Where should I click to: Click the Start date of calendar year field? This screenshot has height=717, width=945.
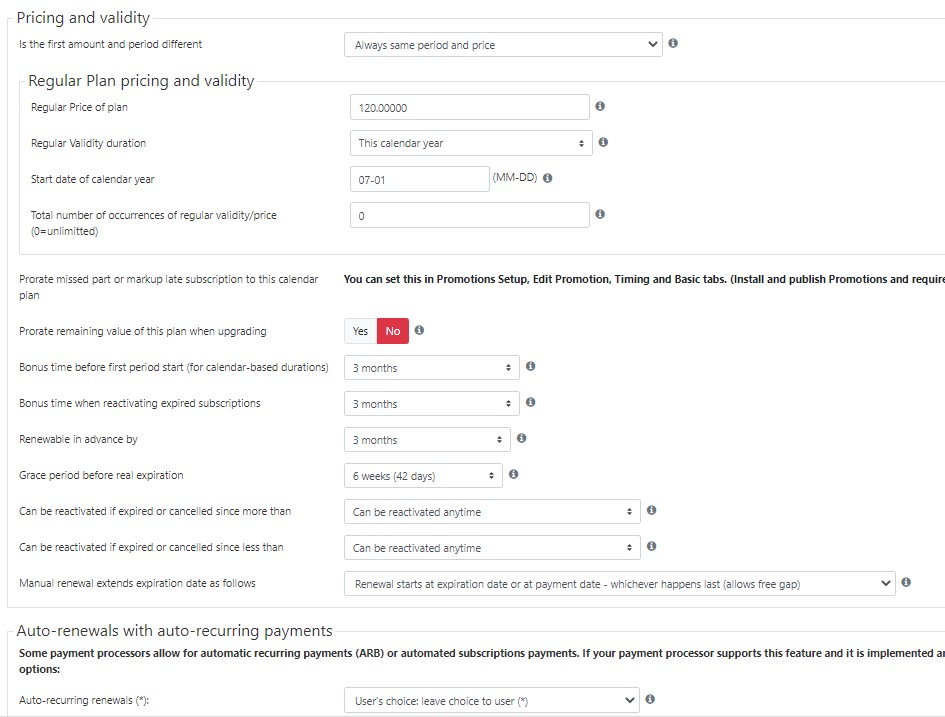tap(419, 180)
